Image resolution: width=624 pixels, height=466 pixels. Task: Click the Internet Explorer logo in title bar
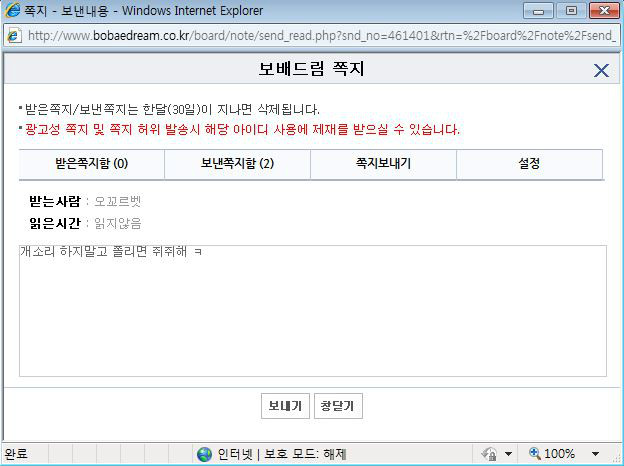click(13, 11)
